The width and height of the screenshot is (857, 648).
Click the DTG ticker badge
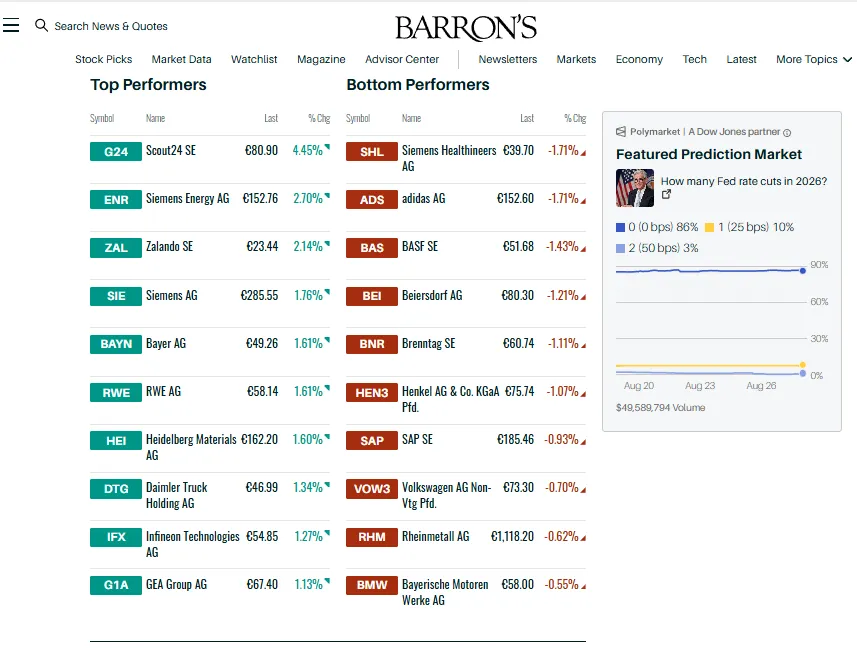(x=116, y=488)
